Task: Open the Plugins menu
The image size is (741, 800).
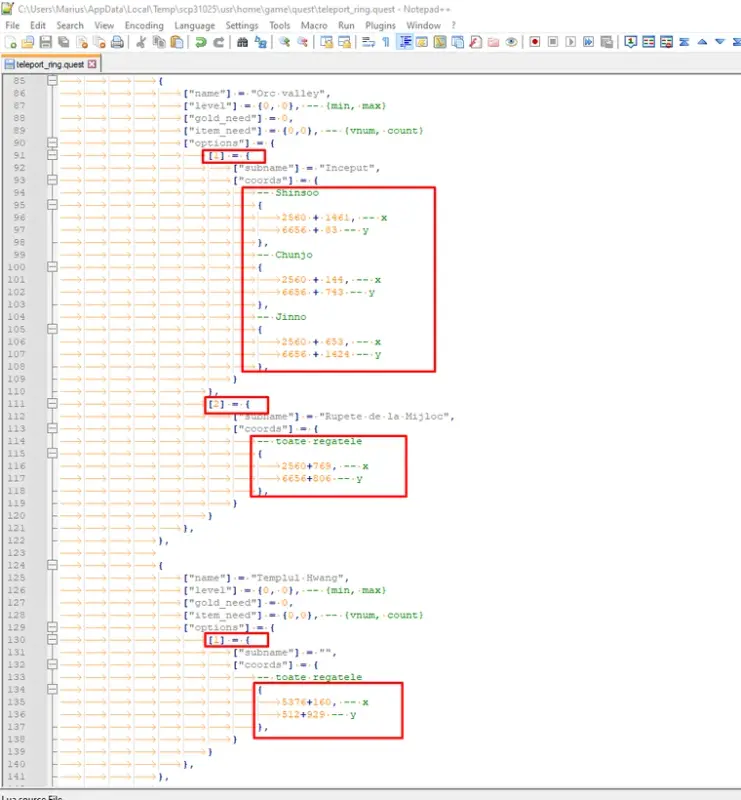Action: pyautogui.click(x=380, y=26)
